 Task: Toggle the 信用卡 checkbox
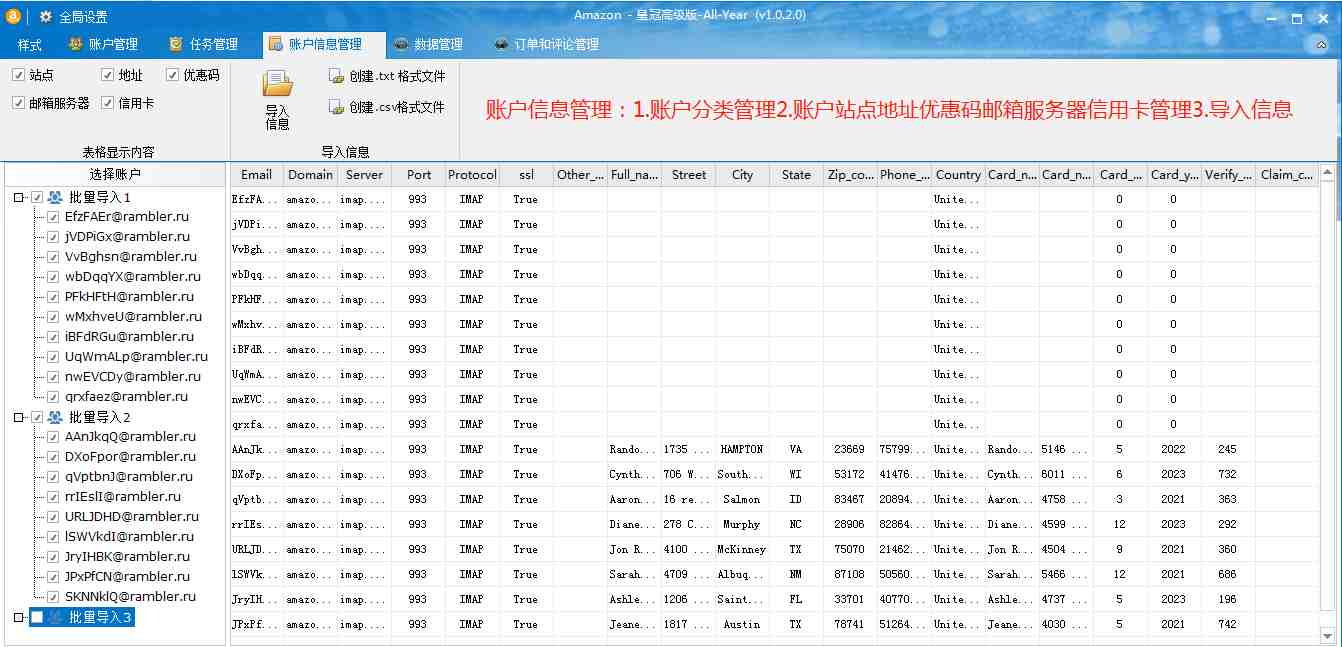click(x=107, y=103)
